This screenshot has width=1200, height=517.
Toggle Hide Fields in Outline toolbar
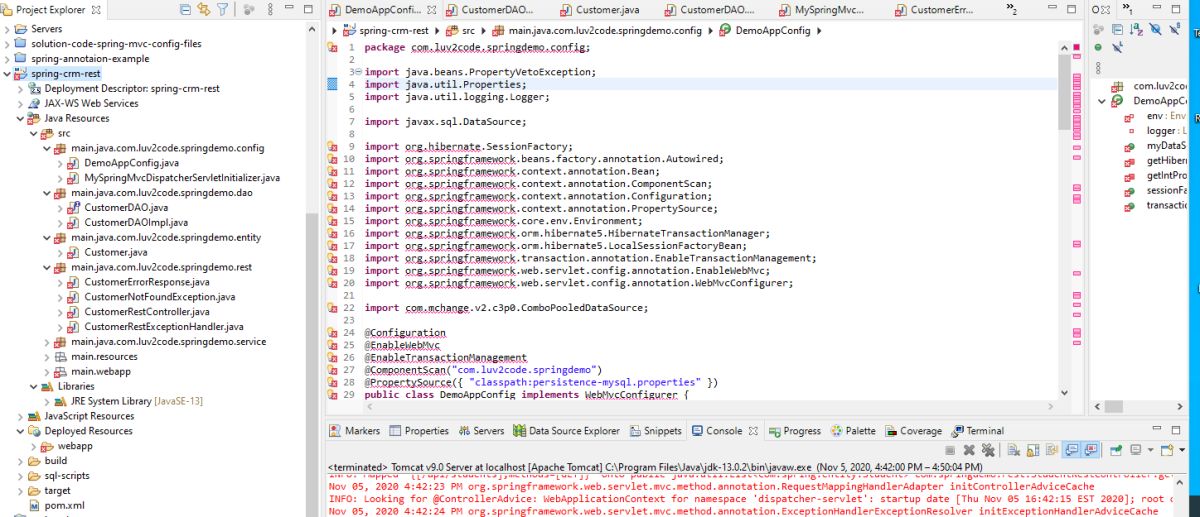click(1155, 29)
